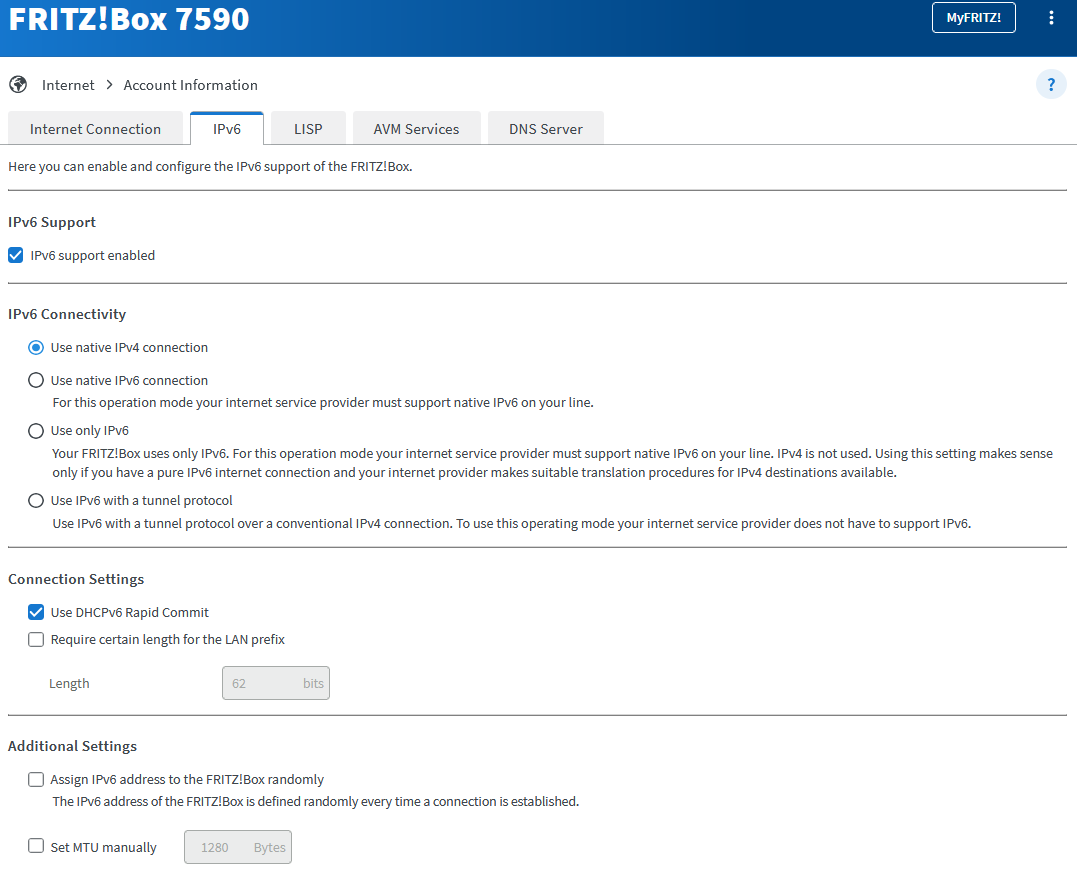Viewport: 1077px width, 870px height.
Task: Enable Require certain length for LAN prefix
Action: [36, 639]
